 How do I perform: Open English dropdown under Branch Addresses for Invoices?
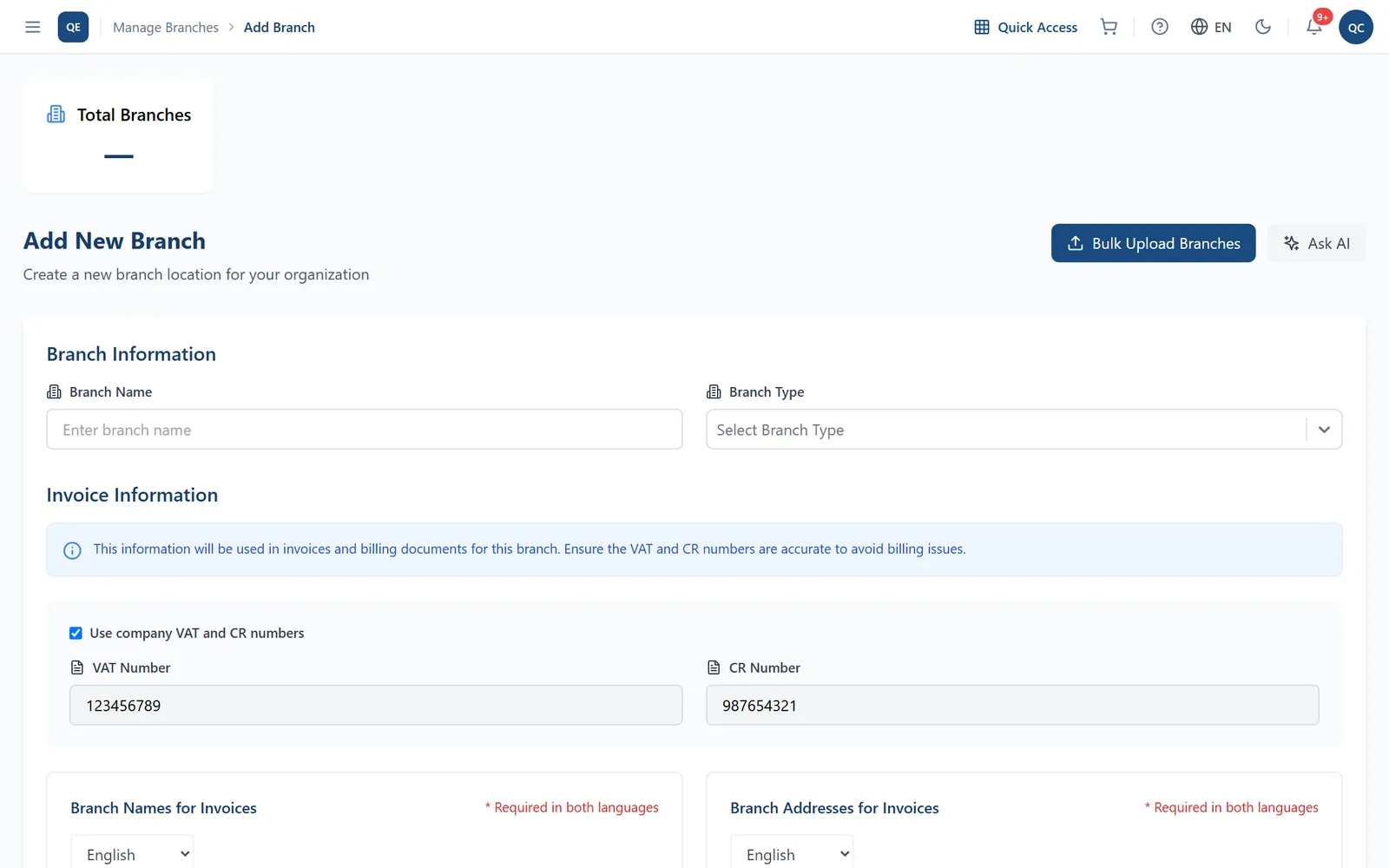click(792, 854)
